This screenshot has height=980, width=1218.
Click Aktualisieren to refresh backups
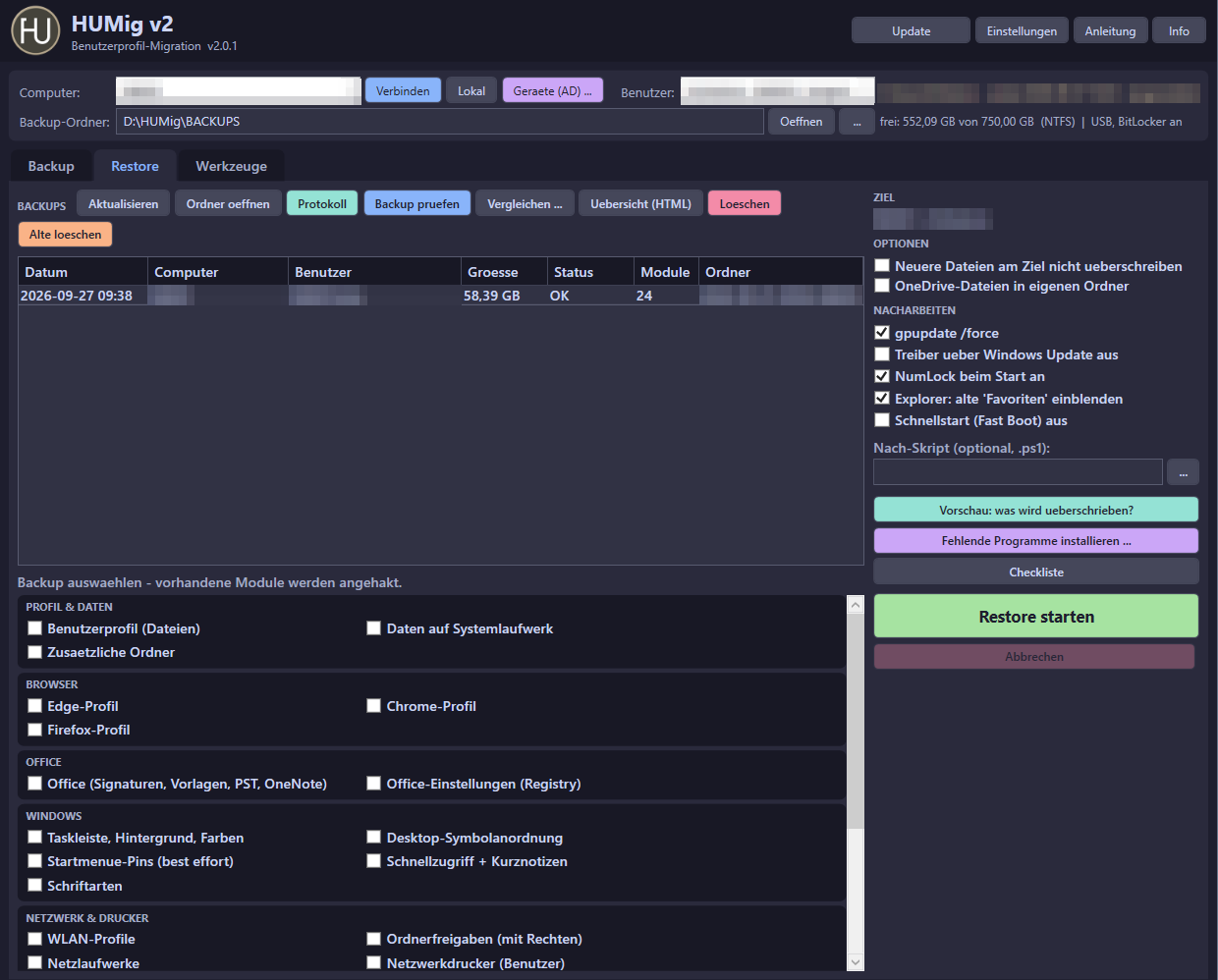pos(123,203)
